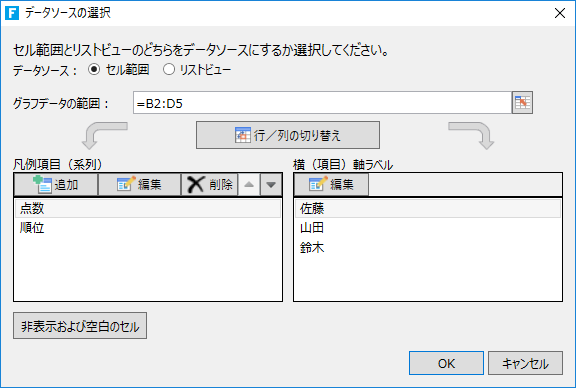576x388 pixels.
Task: Click the 編集 pencil icon in 凡例項目 toolbar
Action: coord(126,184)
